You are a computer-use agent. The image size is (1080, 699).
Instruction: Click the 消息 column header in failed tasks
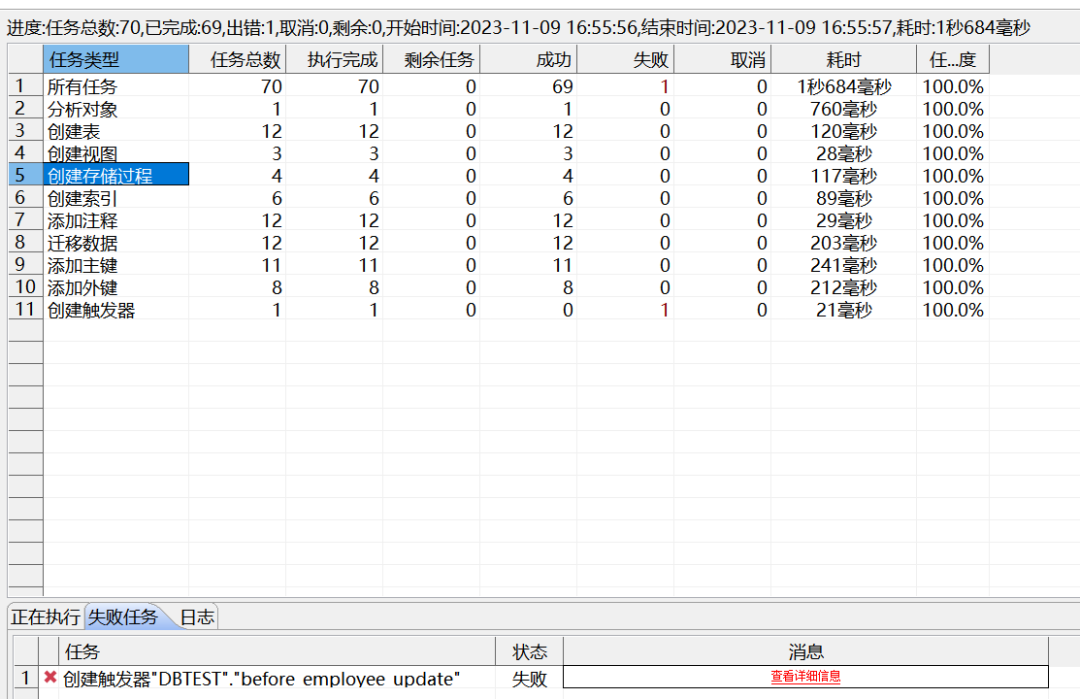(805, 652)
